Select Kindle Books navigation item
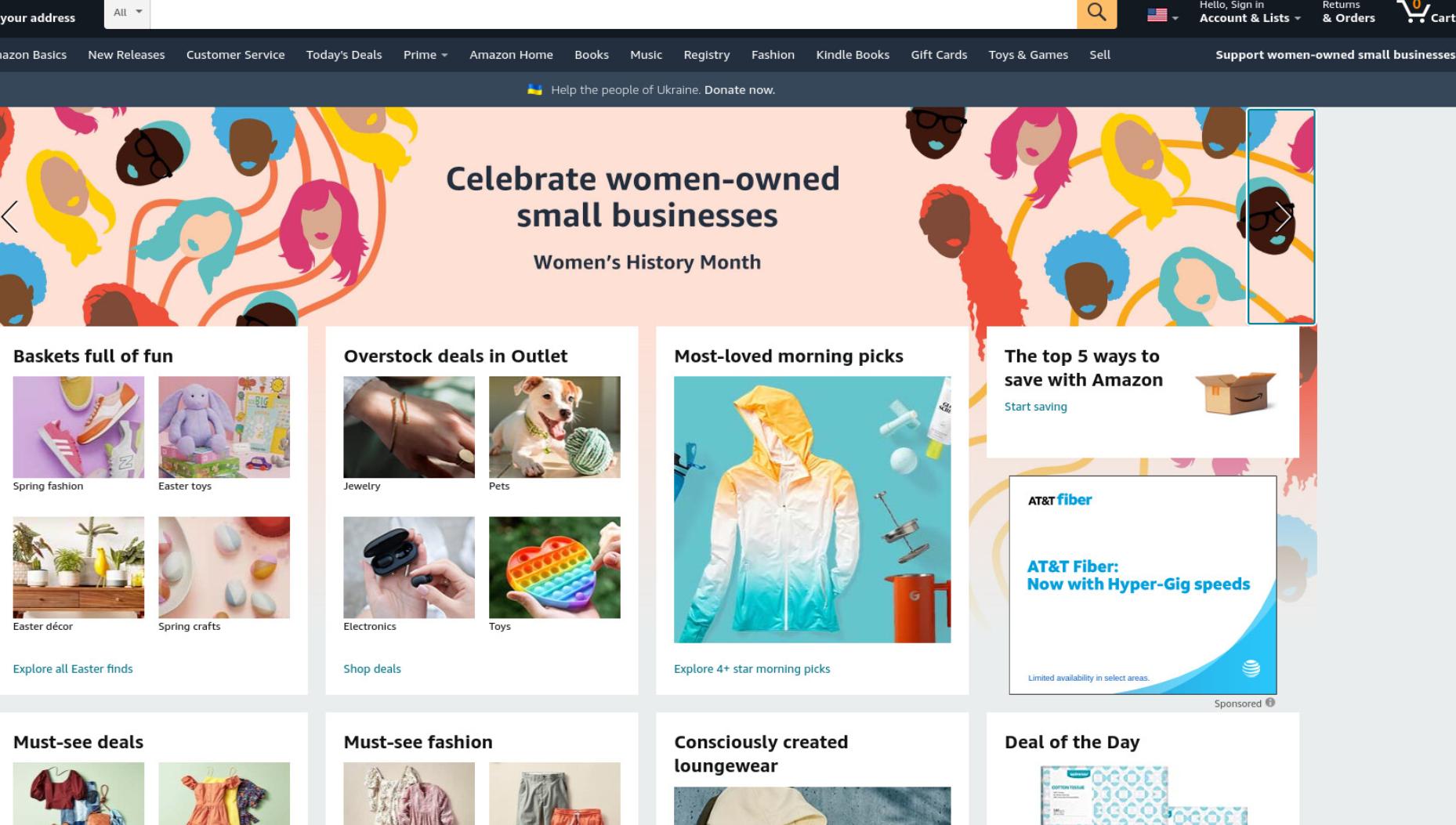Viewport: 1456px width, 825px height. [853, 55]
